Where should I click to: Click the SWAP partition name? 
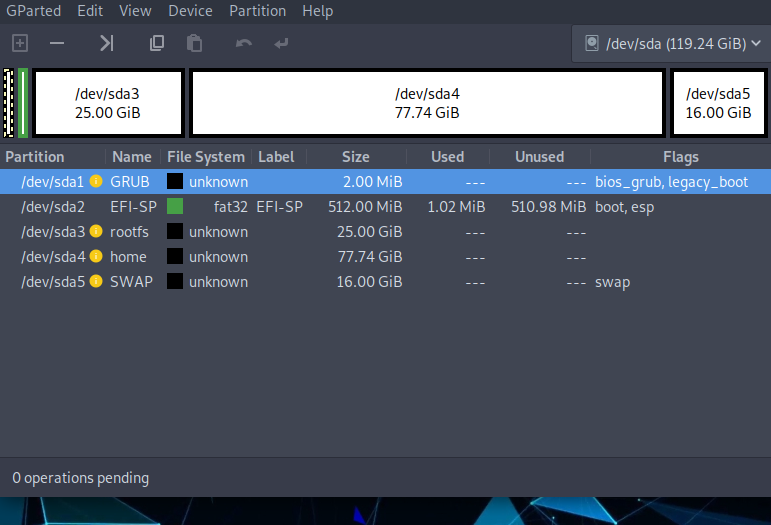[131, 282]
